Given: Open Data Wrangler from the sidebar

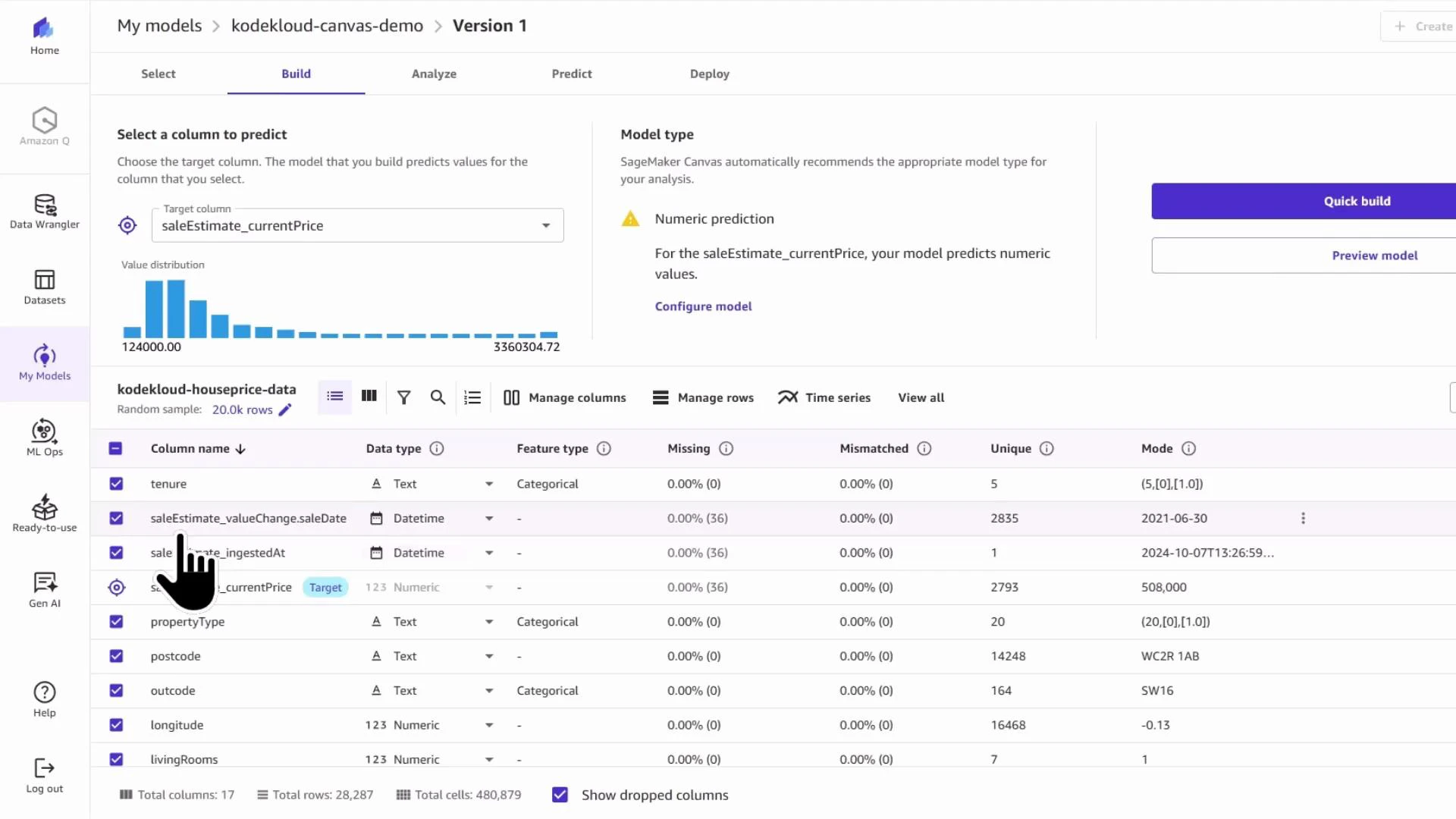Looking at the screenshot, I should point(44,211).
